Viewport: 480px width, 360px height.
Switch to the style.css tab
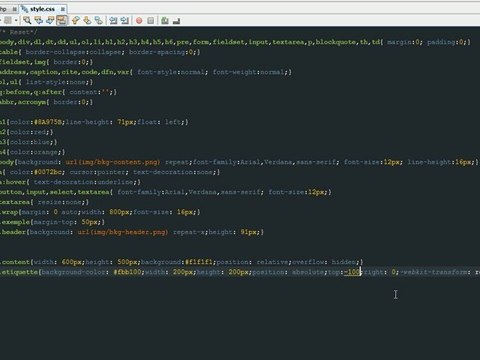coord(42,9)
